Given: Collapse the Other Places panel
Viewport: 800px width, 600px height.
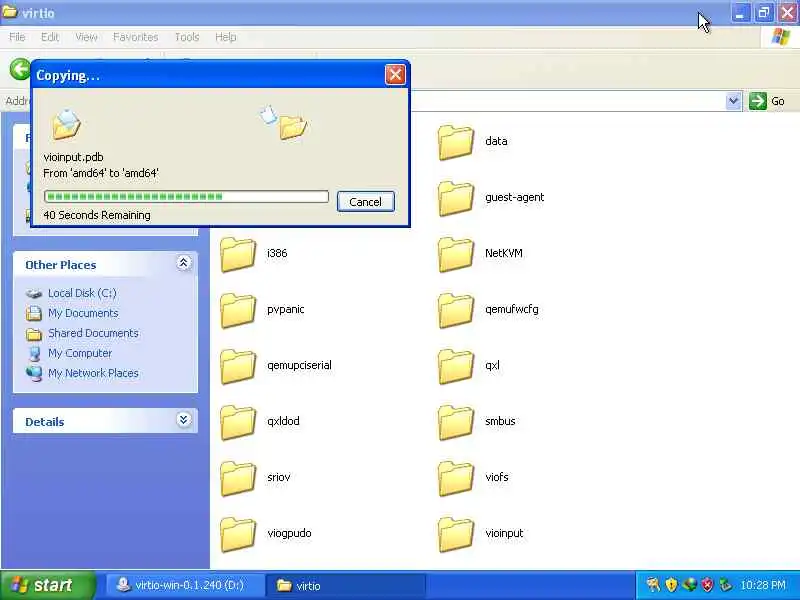Looking at the screenshot, I should pos(184,263).
